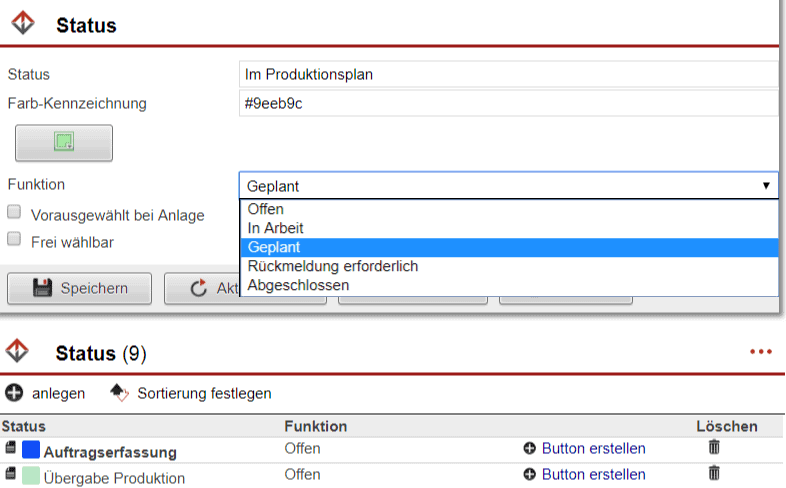Click the Status name field Im Produktionsplan
Screen dimensions: 786x488
(508, 74)
